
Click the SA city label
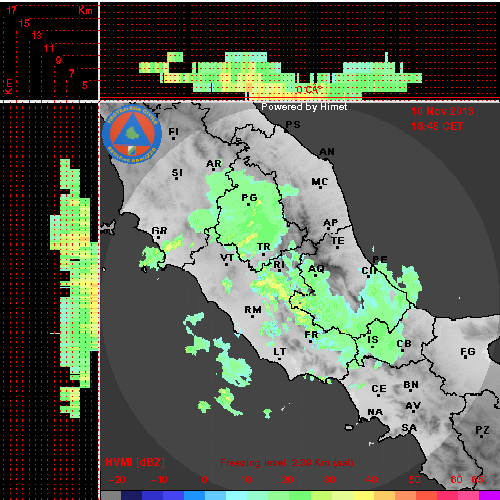coord(409,427)
